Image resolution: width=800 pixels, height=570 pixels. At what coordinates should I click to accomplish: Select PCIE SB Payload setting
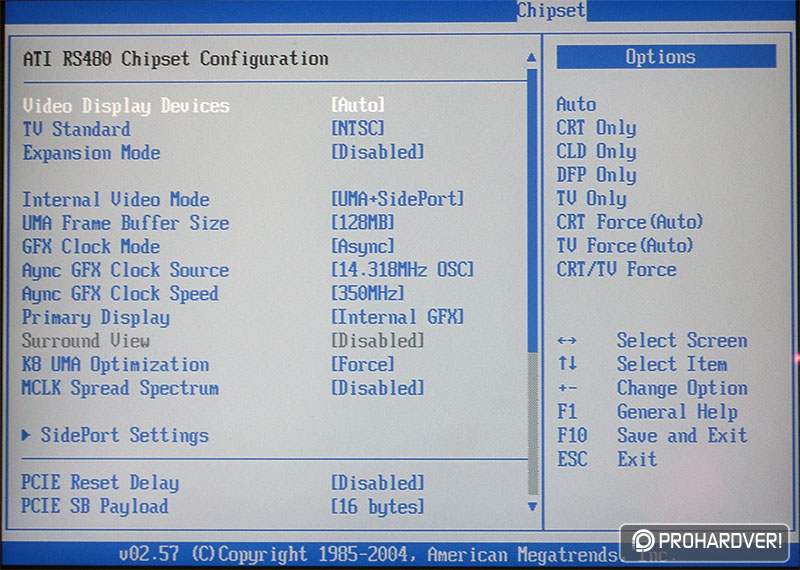pos(95,506)
